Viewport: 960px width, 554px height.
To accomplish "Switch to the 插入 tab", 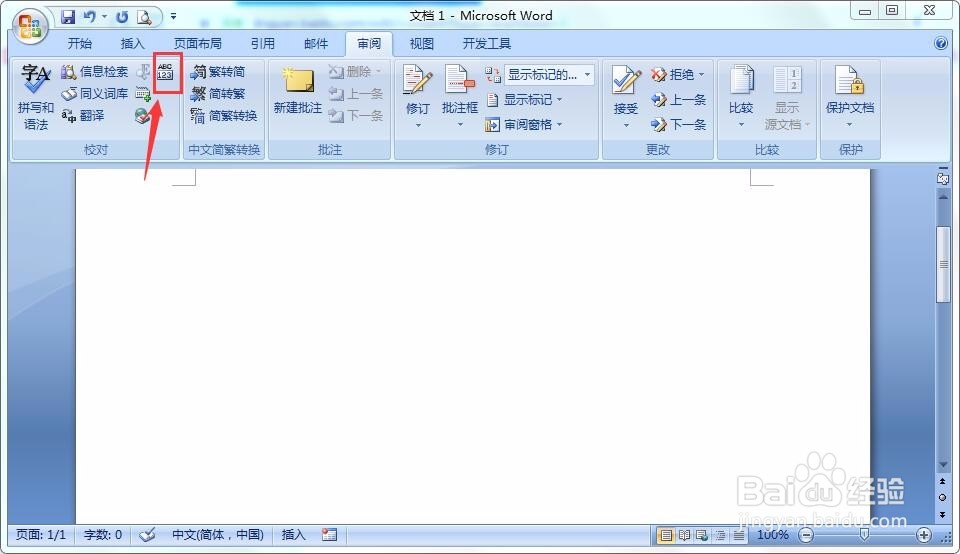I will [132, 43].
